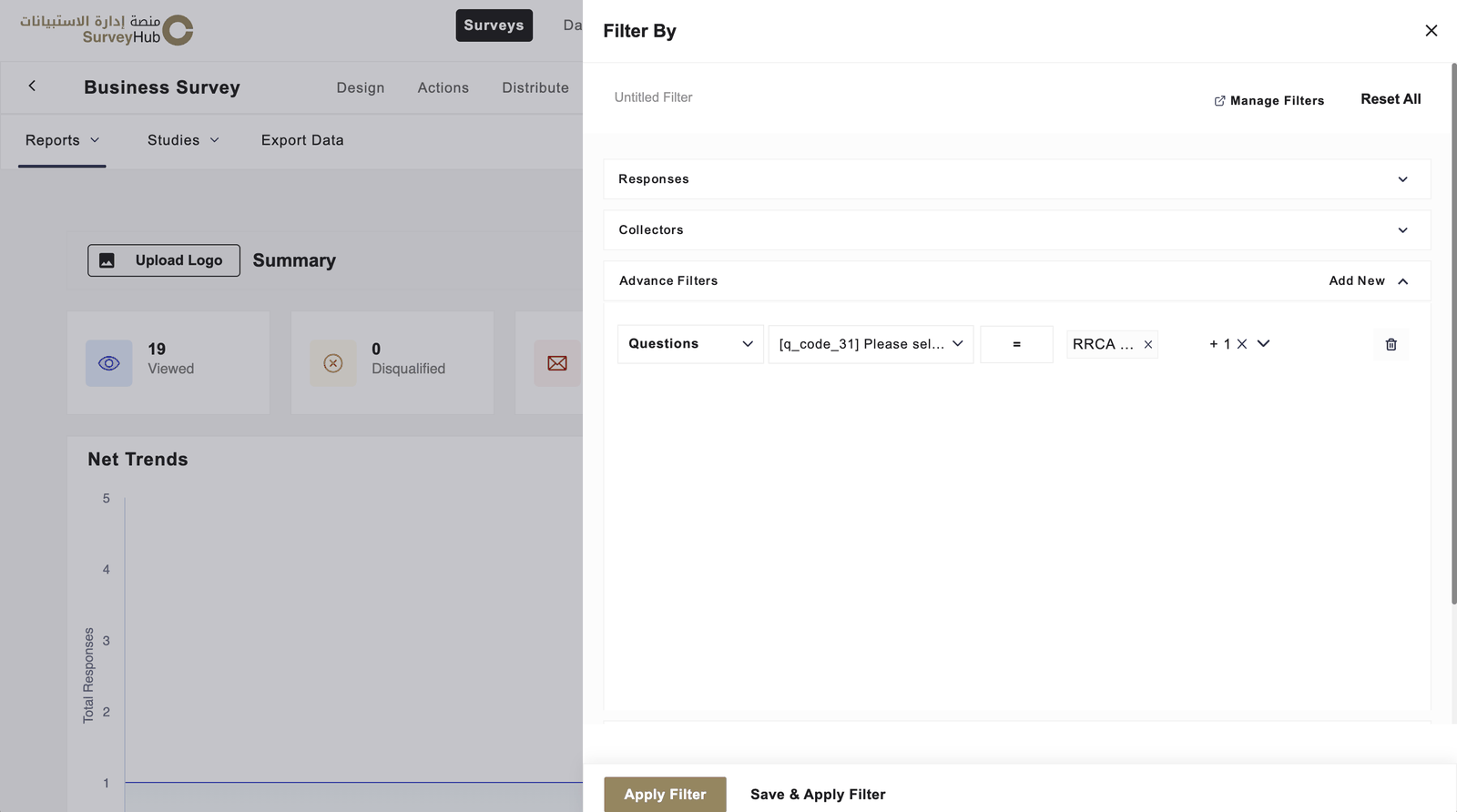Expand the Responses section
1457x812 pixels.
(x=1016, y=179)
